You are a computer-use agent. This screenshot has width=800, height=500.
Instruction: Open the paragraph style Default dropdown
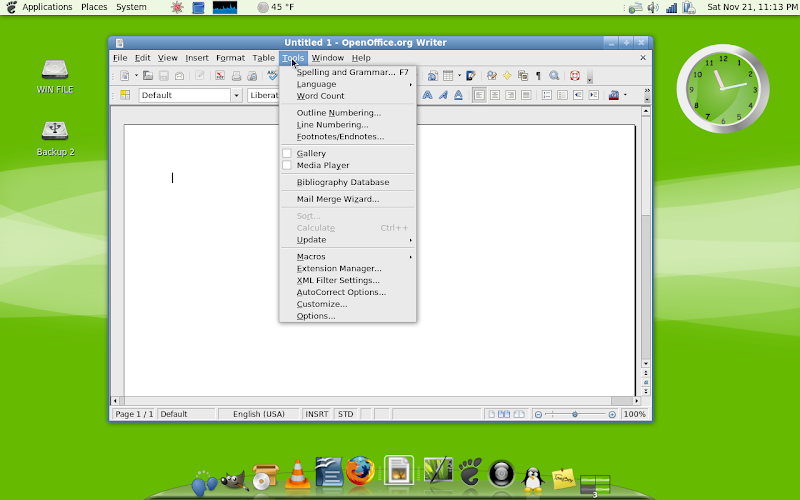click(236, 95)
